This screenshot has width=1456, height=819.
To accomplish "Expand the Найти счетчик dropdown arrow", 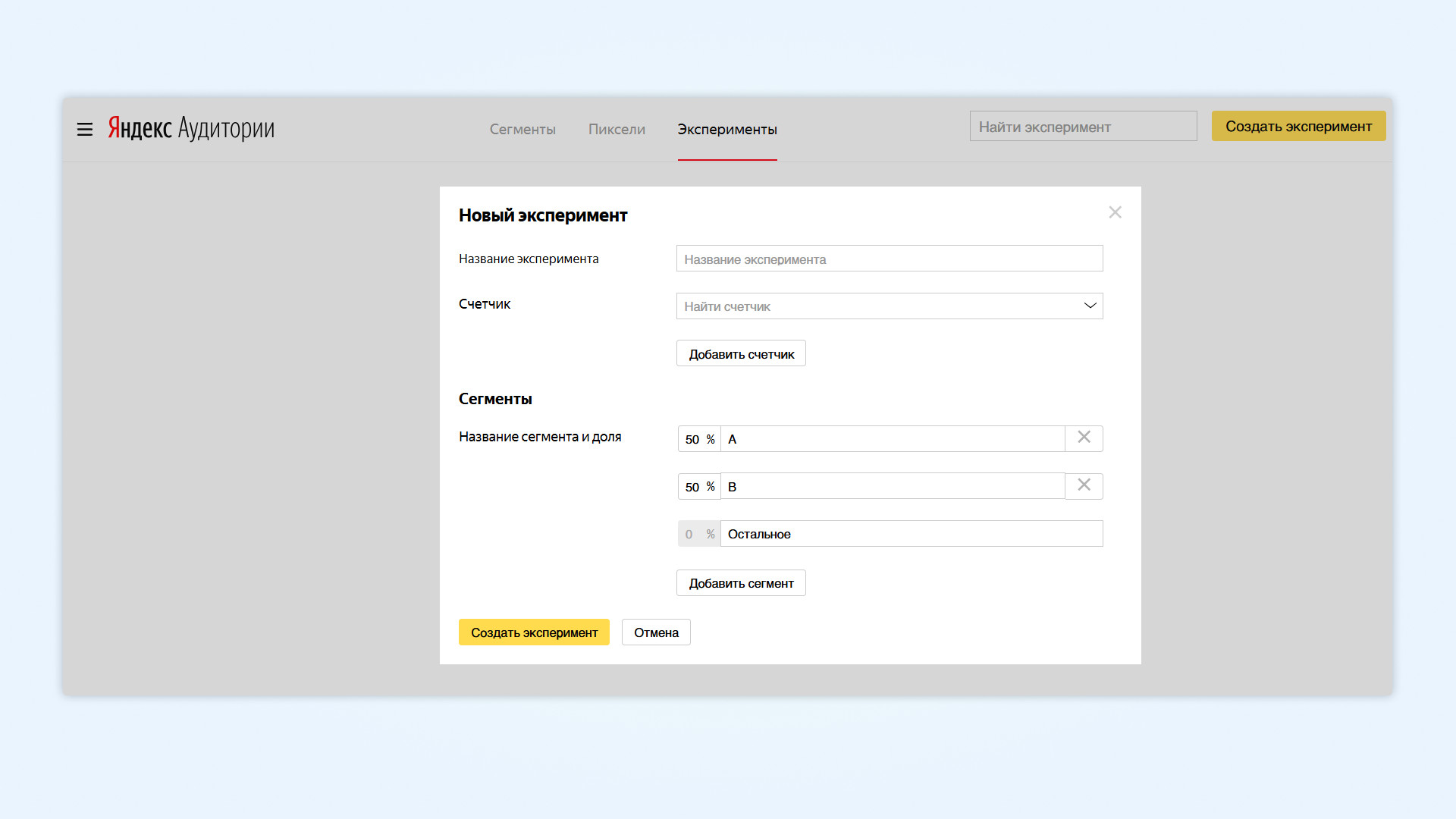I will (x=1090, y=306).
